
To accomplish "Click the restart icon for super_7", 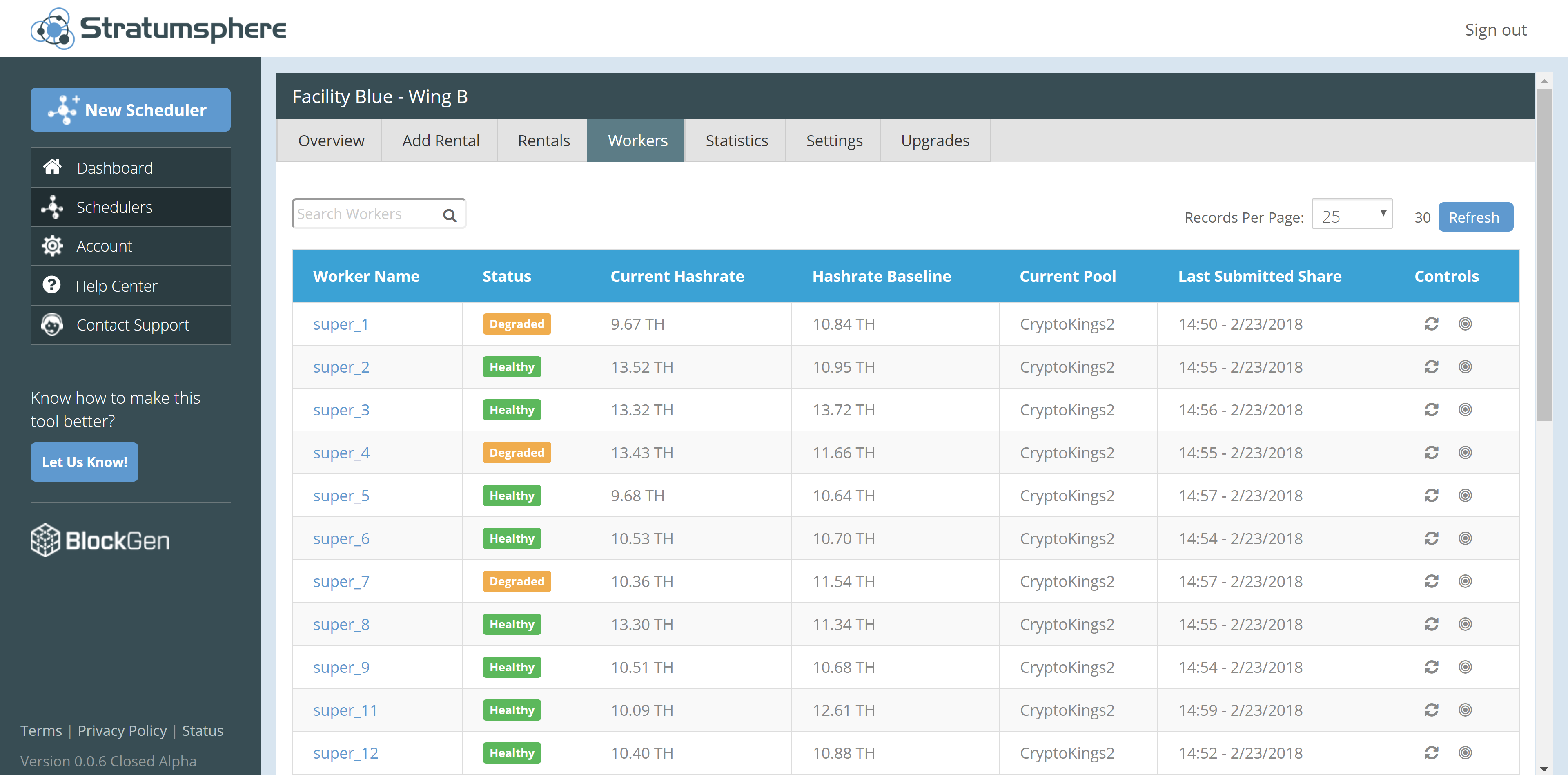I will click(1431, 581).
